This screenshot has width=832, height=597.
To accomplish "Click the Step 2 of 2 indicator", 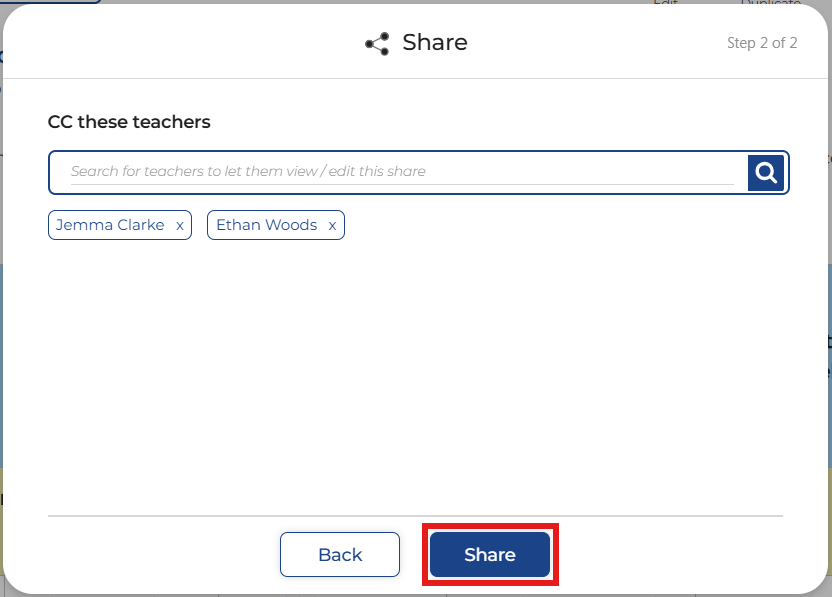I will point(762,43).
